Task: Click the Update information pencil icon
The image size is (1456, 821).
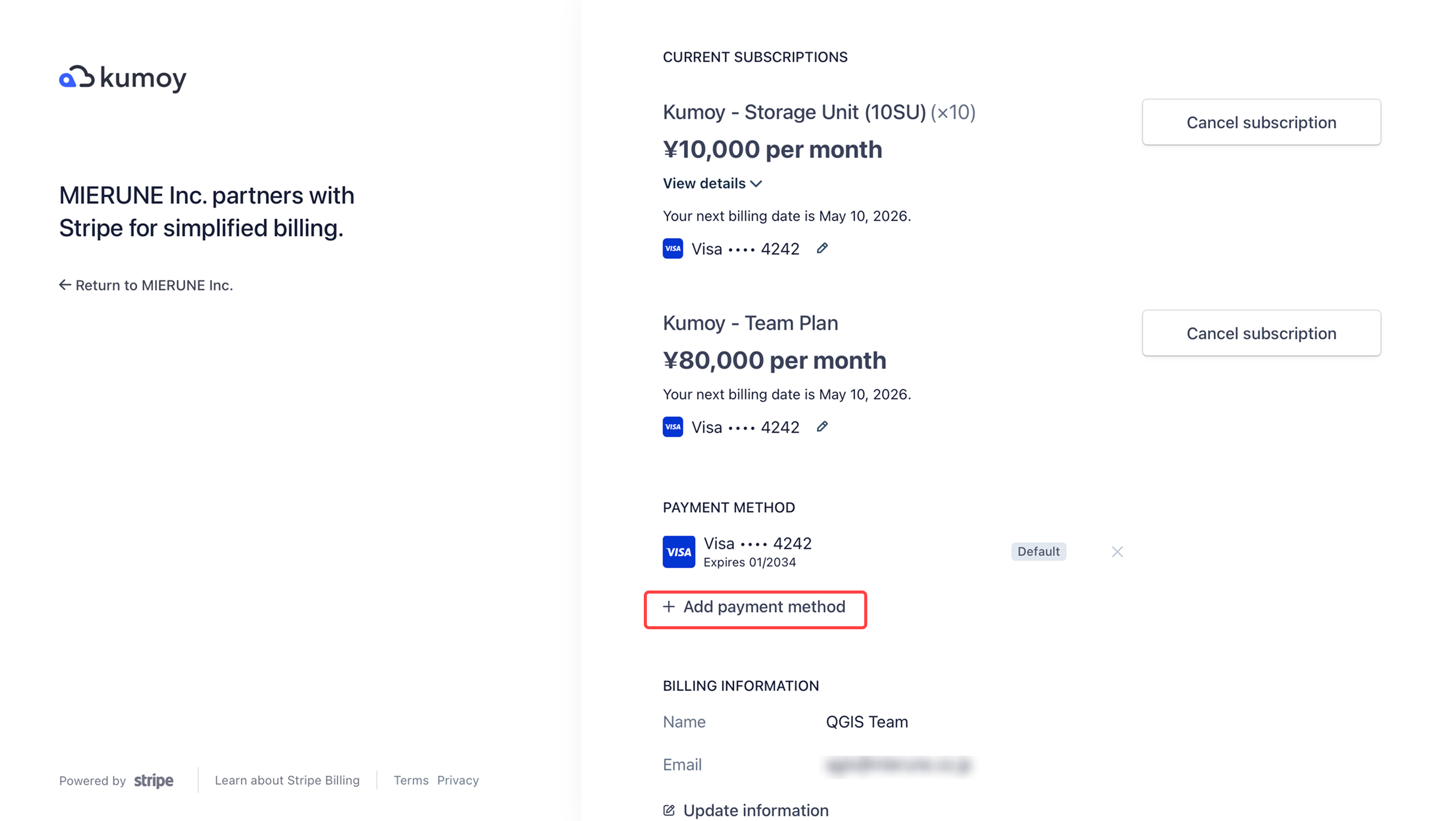Action: coord(669,809)
